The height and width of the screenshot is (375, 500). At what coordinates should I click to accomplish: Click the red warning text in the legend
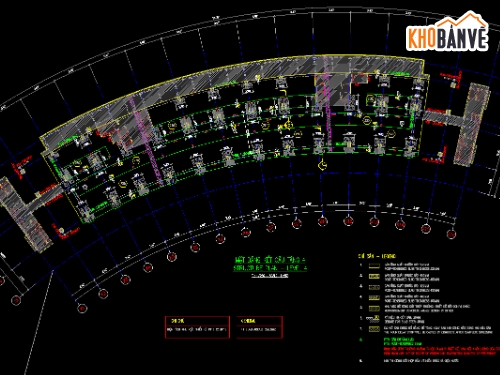[442, 351]
